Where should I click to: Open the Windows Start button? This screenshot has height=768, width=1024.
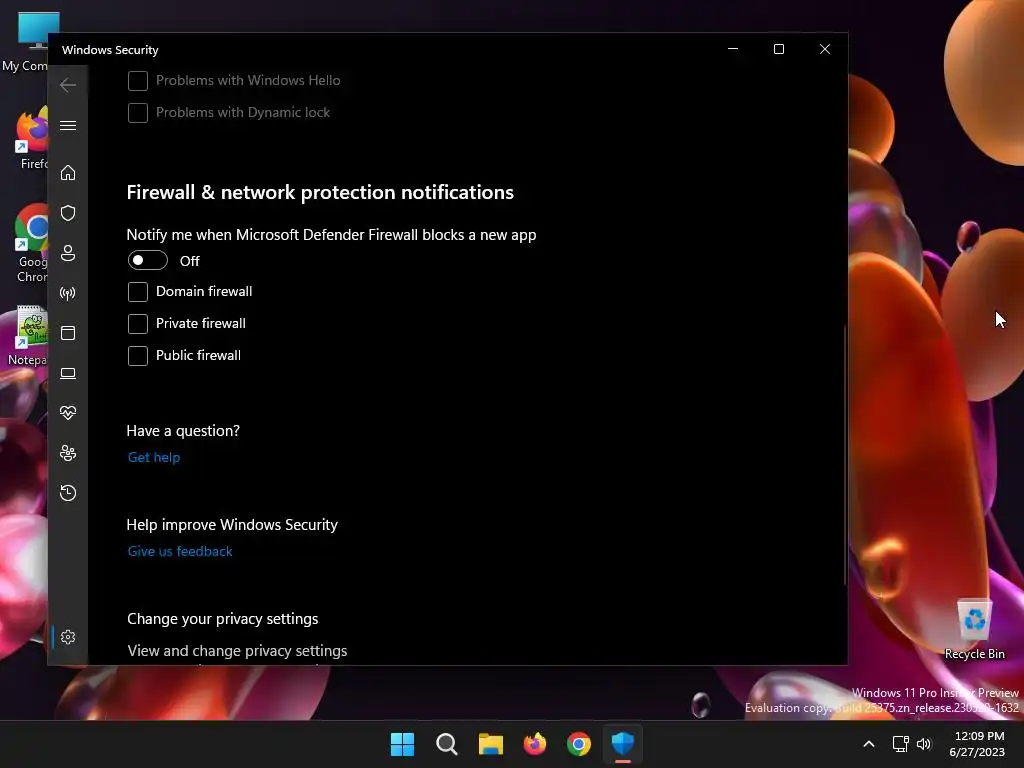pyautogui.click(x=402, y=744)
